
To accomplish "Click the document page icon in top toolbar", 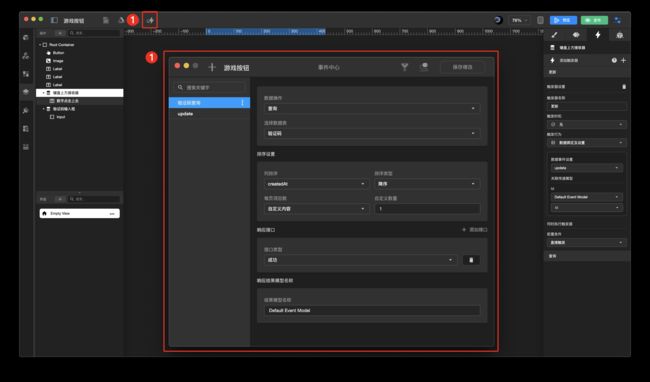I will coord(106,20).
